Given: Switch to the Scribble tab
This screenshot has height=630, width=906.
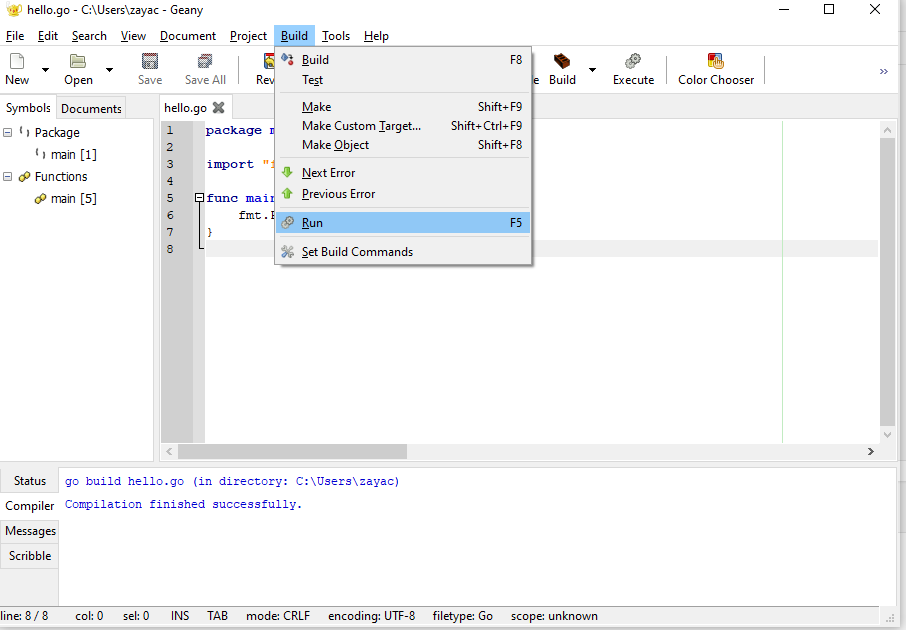Looking at the screenshot, I should [x=29, y=555].
